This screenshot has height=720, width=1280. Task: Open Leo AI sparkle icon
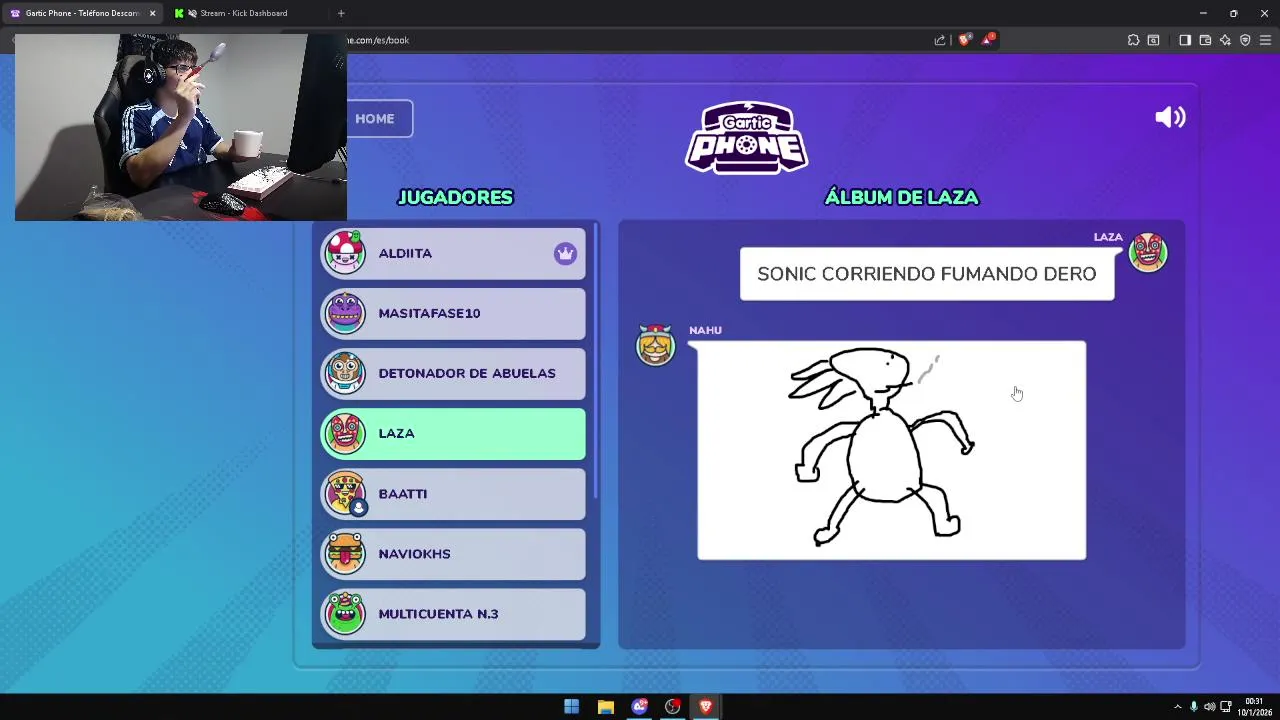pyautogui.click(x=1225, y=40)
